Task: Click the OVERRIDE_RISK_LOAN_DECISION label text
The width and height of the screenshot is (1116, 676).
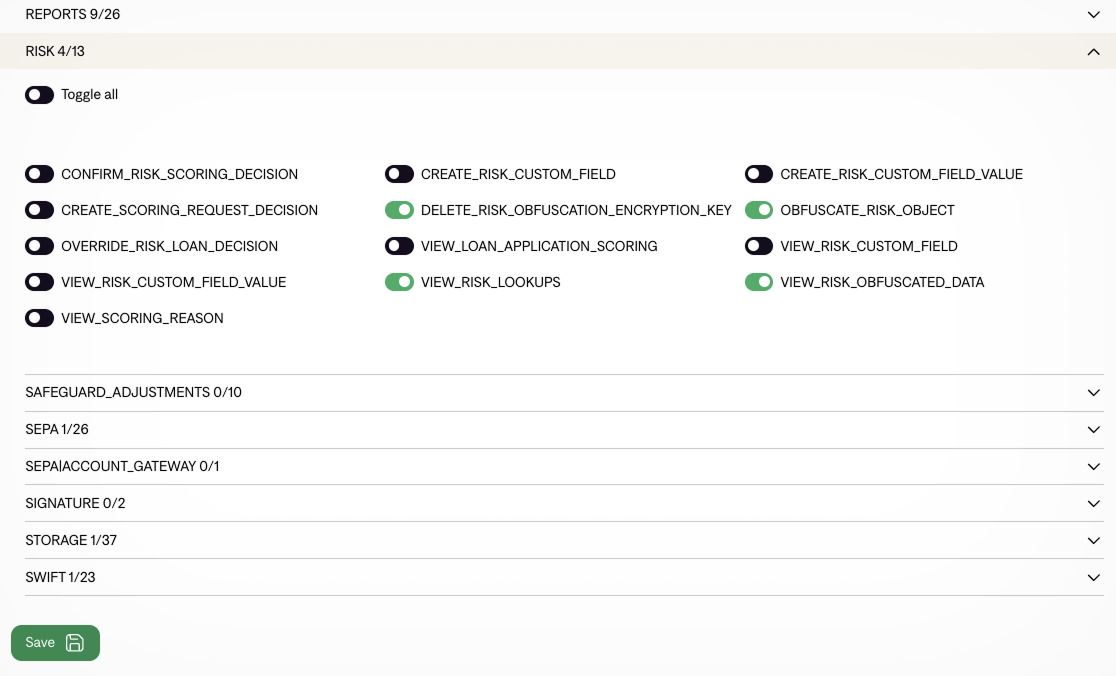Action: click(x=169, y=246)
